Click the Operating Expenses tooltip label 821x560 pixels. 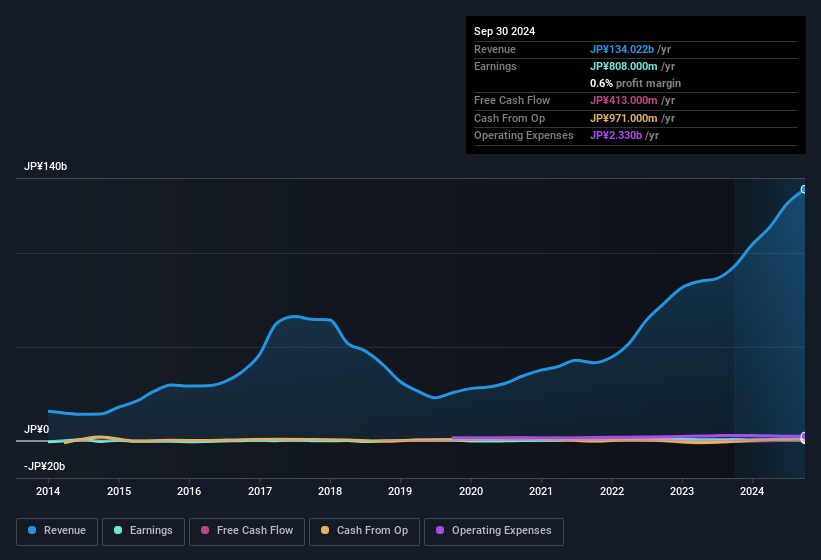(x=524, y=135)
